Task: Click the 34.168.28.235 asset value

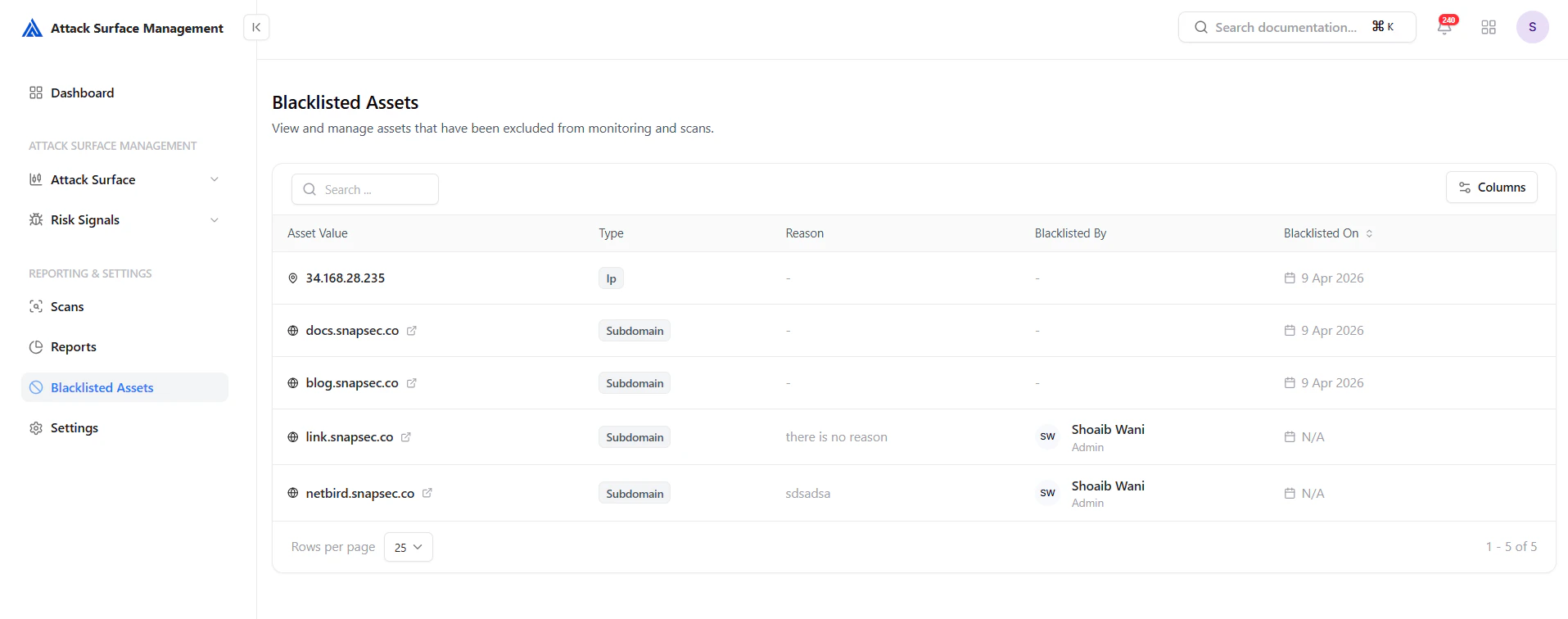Action: coord(346,278)
